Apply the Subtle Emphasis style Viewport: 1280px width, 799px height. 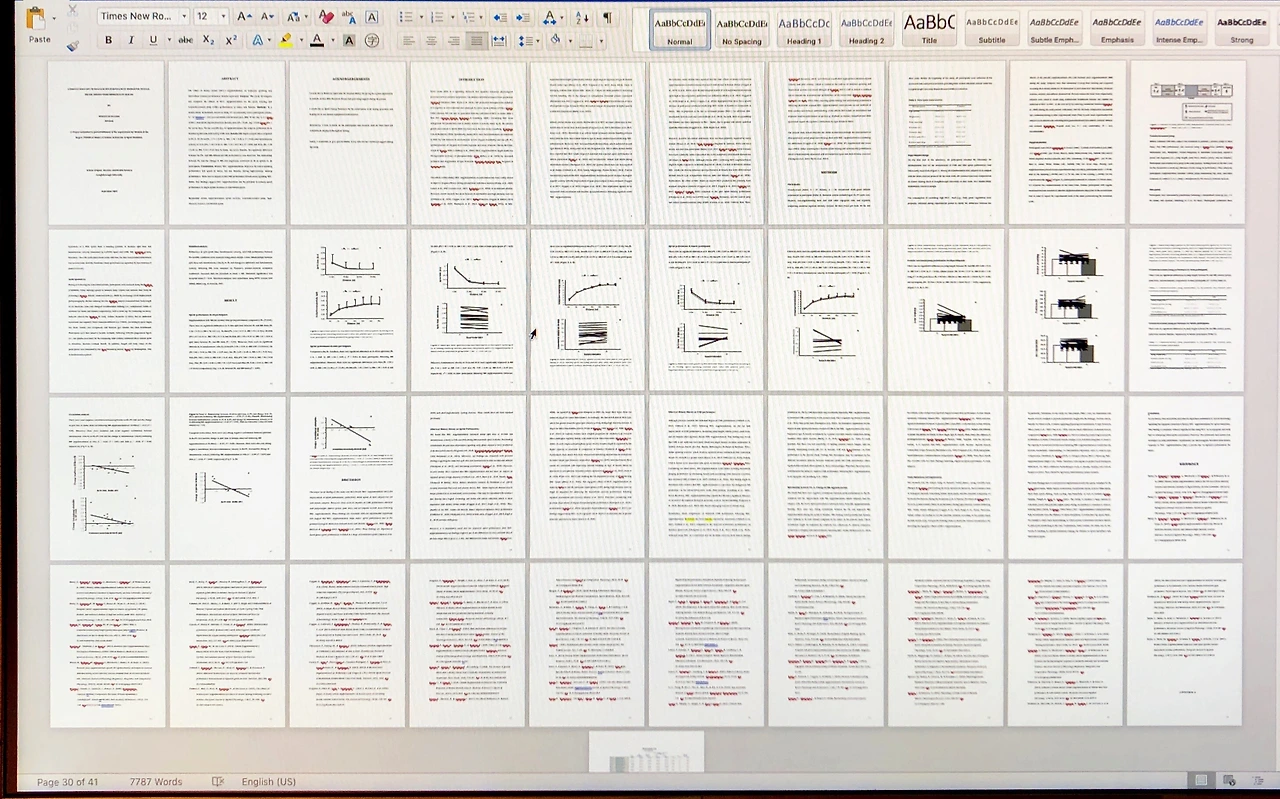point(1054,27)
